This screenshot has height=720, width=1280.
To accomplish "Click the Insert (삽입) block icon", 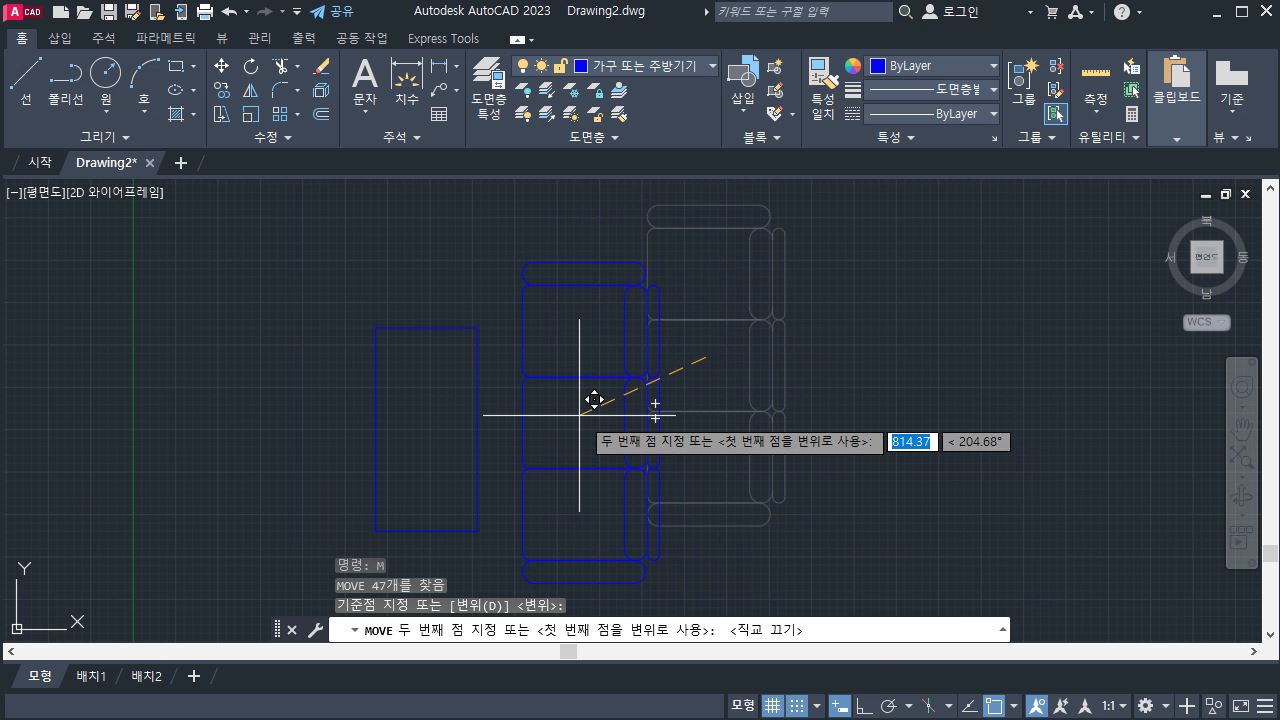I will tap(743, 82).
